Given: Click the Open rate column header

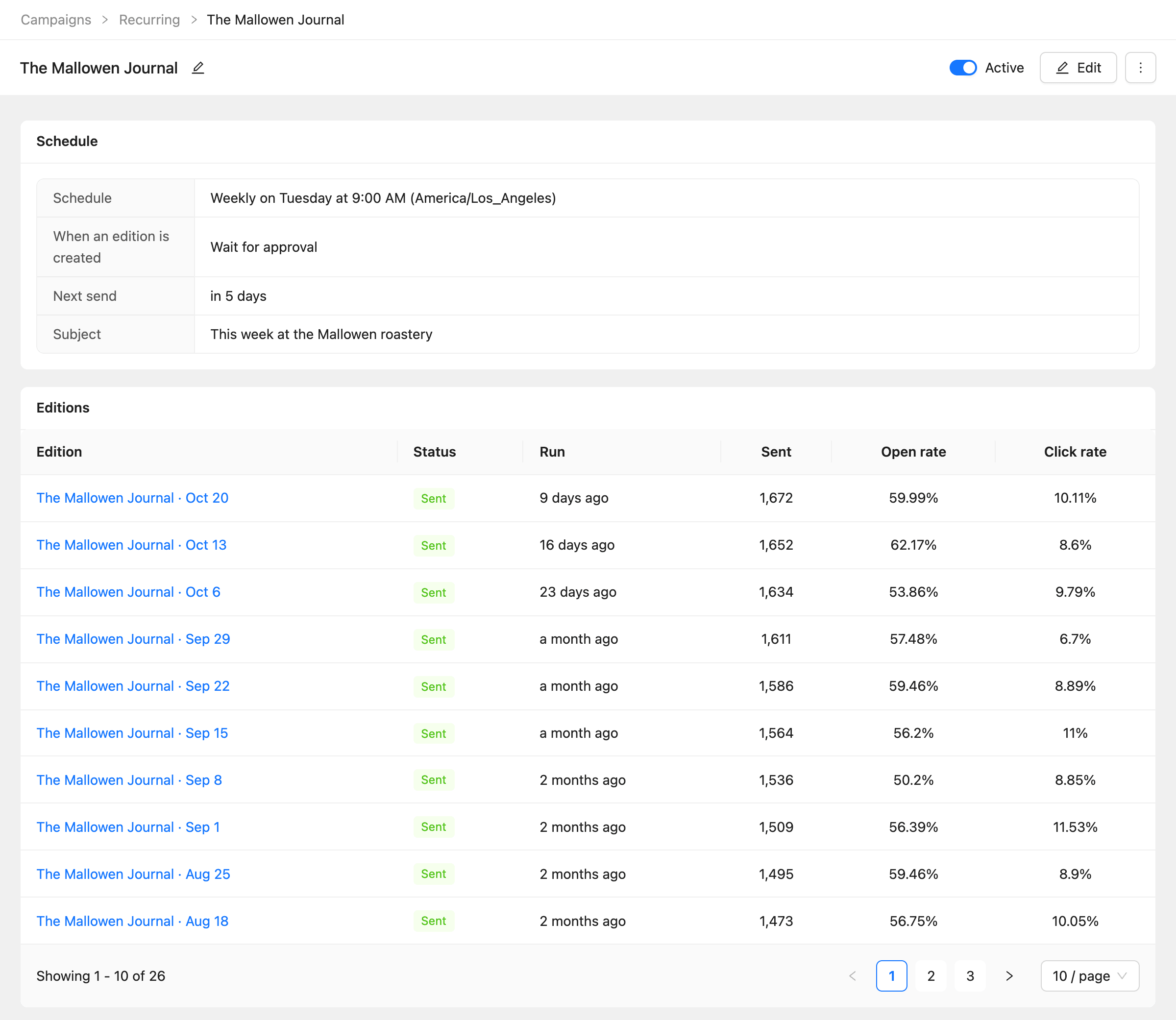Looking at the screenshot, I should (913, 452).
